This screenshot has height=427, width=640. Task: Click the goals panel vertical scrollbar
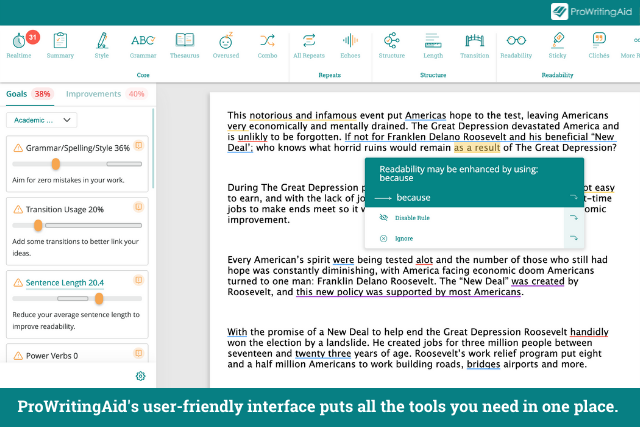coord(153,148)
